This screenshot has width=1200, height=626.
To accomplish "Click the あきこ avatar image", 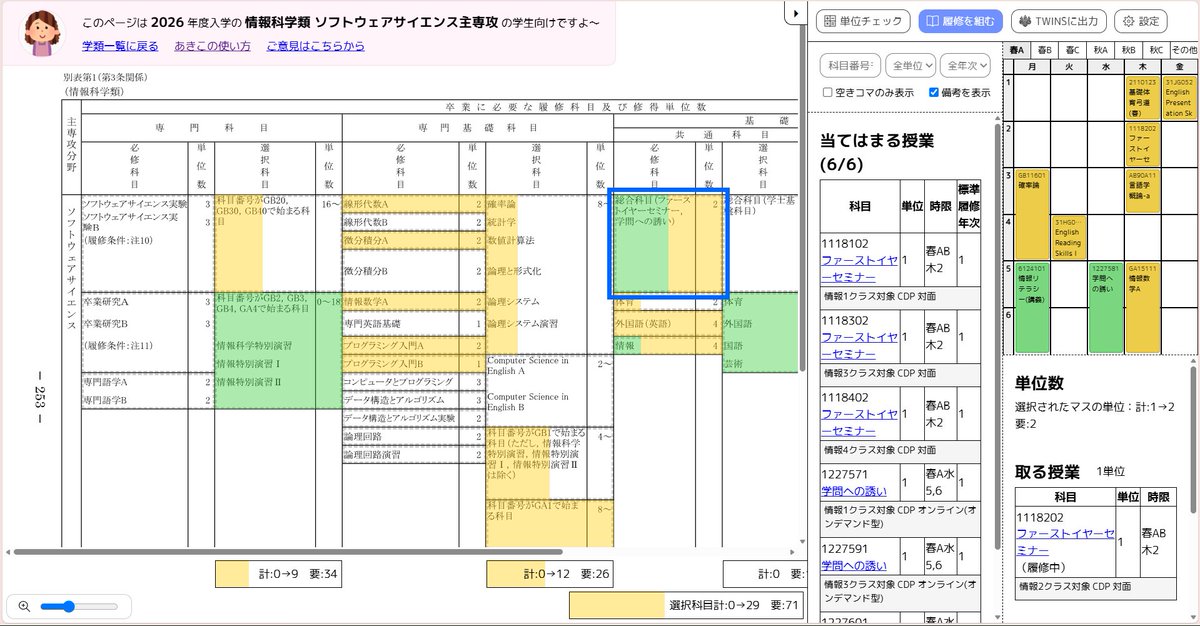I will coord(41,31).
